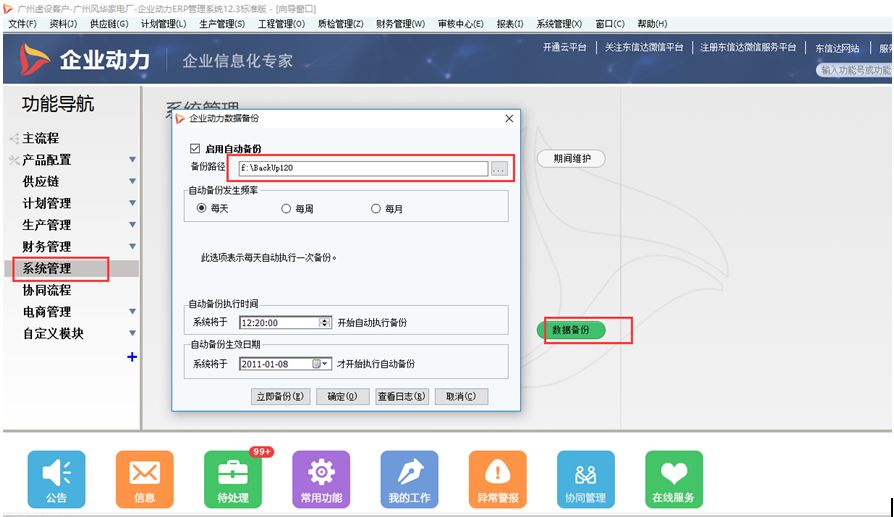Image resolution: width=894 pixels, height=517 pixels.
Task: Select 生产管理 in navigation panel
Action: coord(47,225)
